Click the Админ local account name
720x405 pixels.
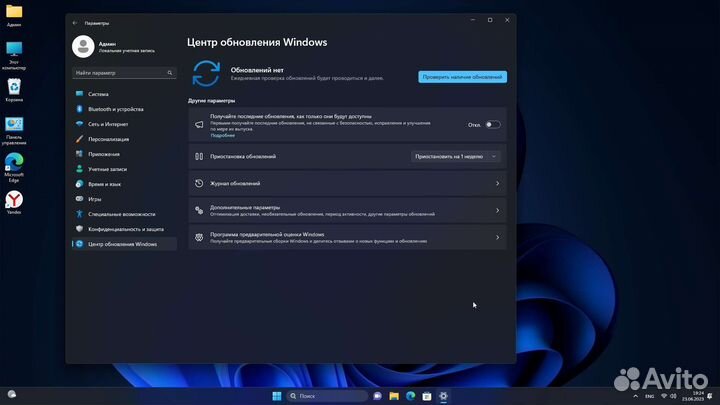(x=107, y=44)
